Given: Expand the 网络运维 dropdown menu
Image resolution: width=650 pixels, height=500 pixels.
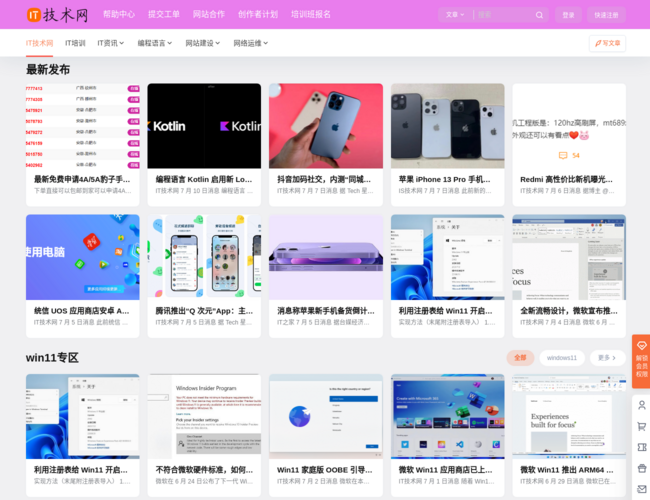Looking at the screenshot, I should click(250, 43).
